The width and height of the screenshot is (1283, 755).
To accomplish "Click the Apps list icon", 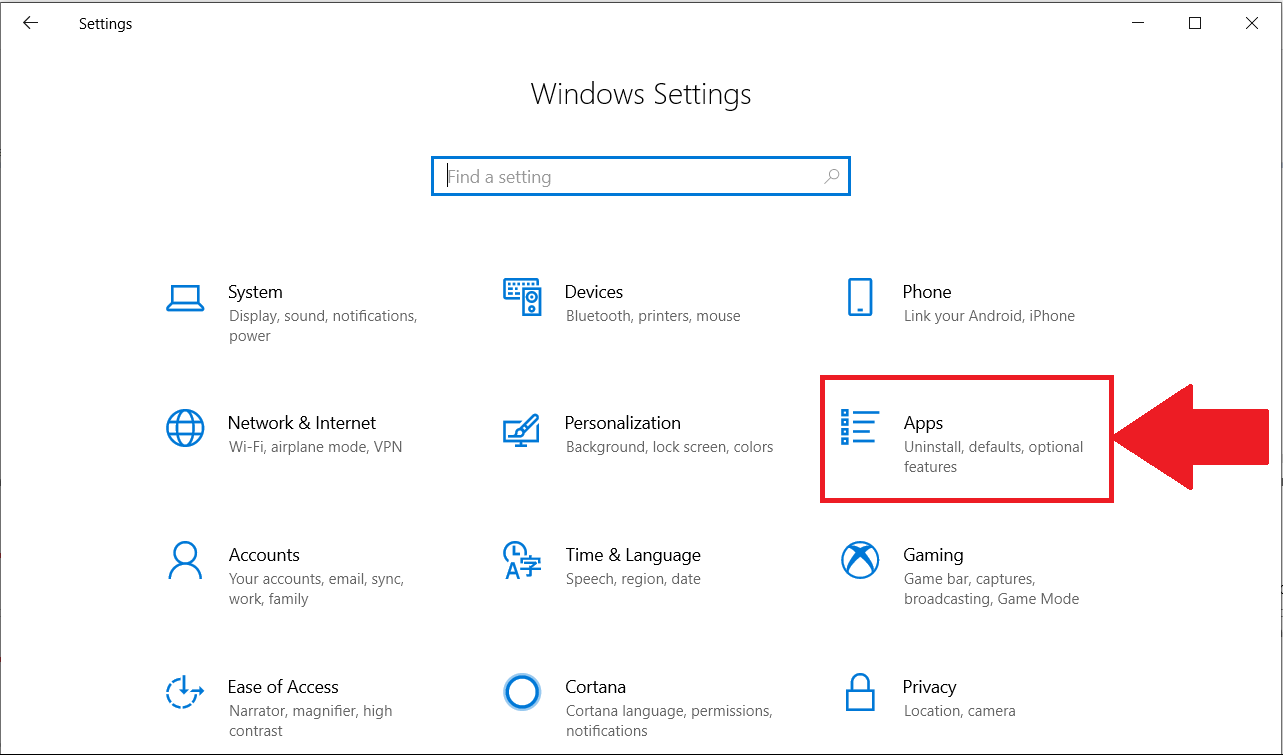I will (x=859, y=427).
